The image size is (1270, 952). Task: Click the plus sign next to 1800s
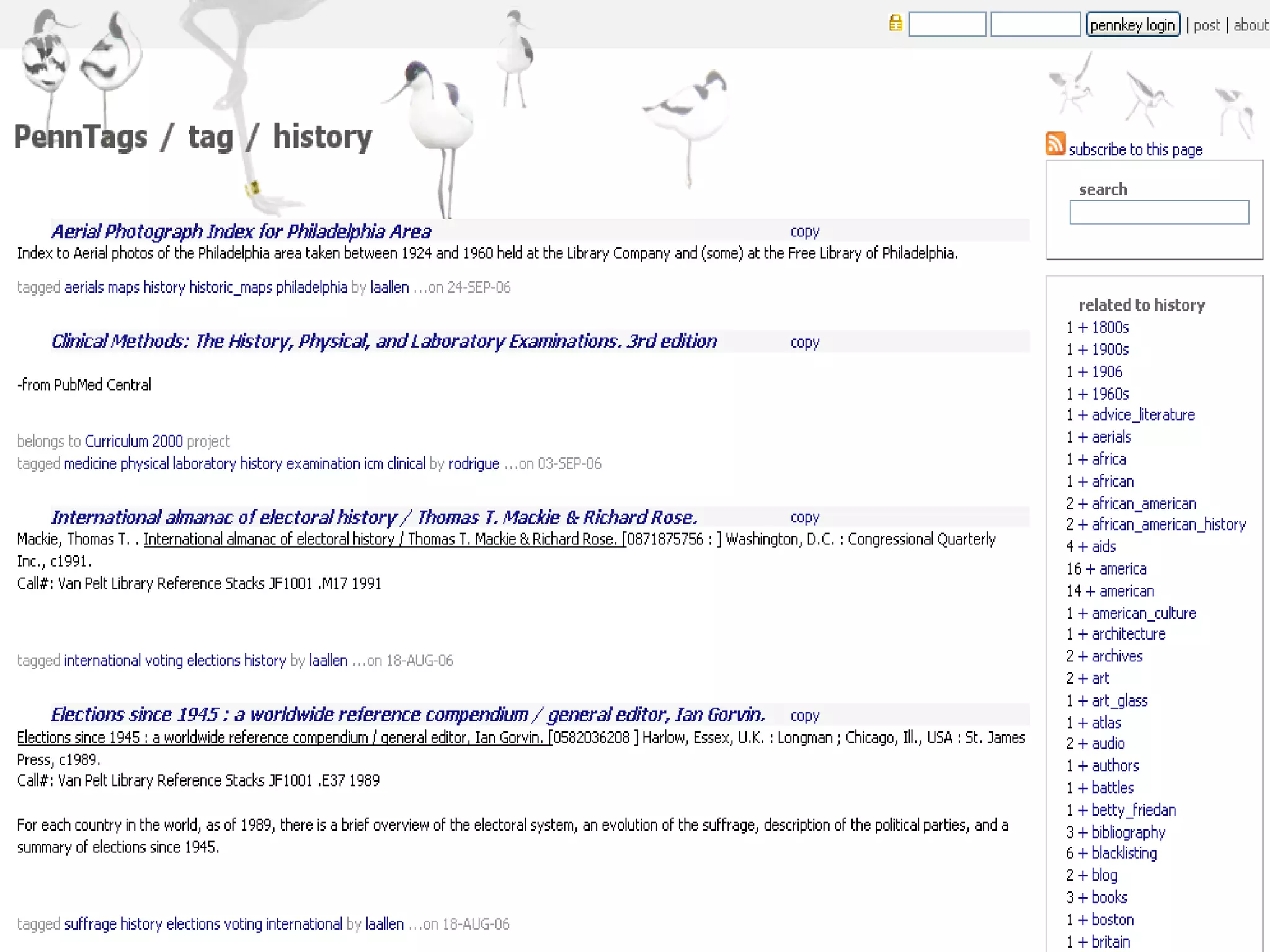(x=1083, y=327)
